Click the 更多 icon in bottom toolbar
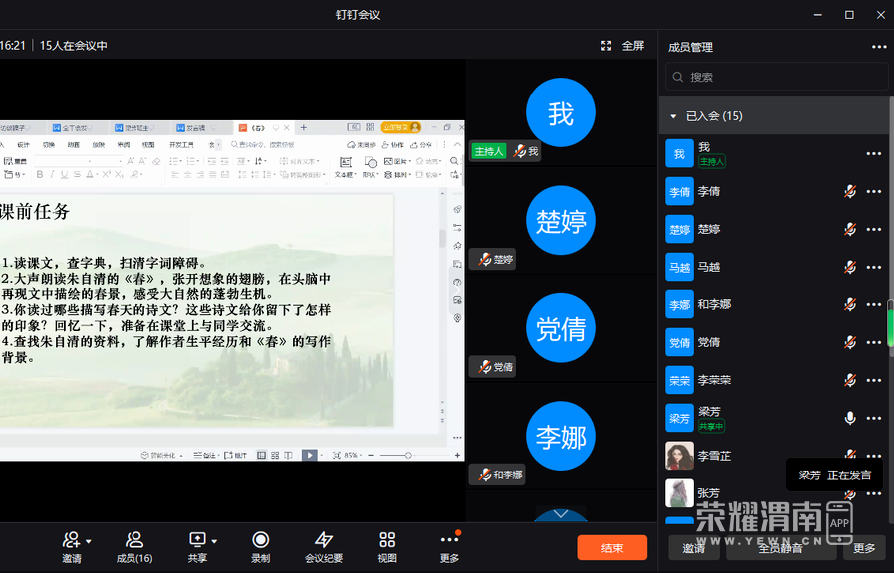This screenshot has width=894, height=573. tap(449, 540)
